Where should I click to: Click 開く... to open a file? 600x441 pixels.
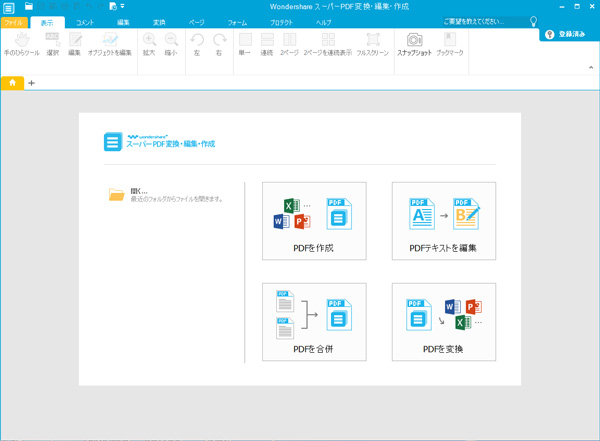tap(139, 191)
